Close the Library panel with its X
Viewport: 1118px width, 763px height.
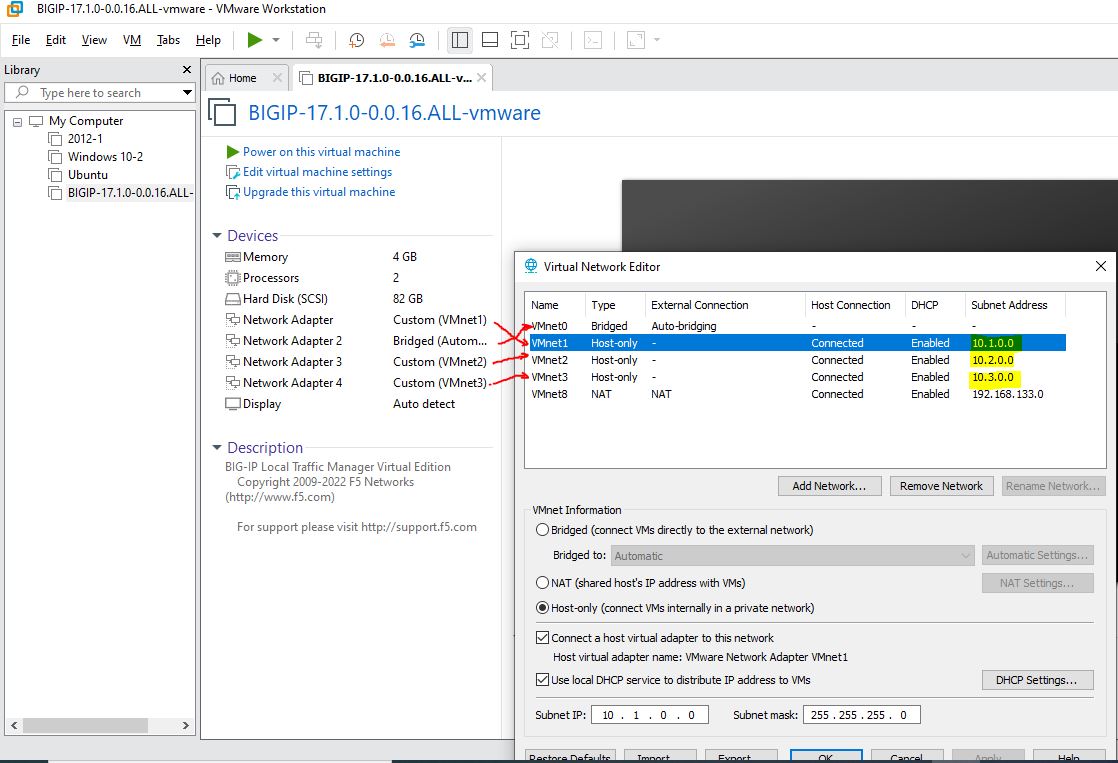186,70
